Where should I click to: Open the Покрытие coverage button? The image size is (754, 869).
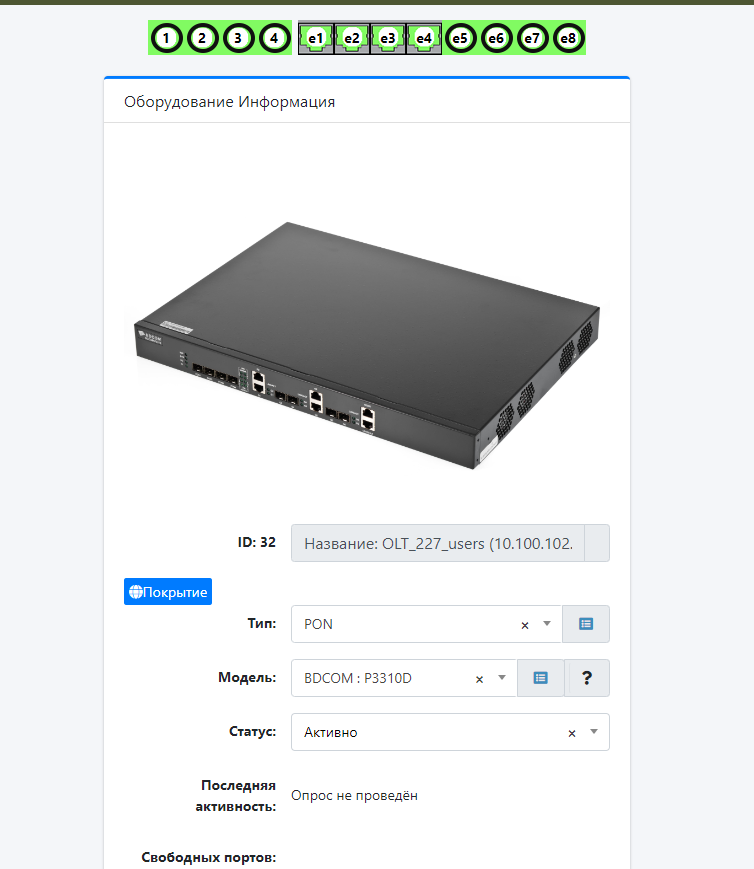coord(168,592)
